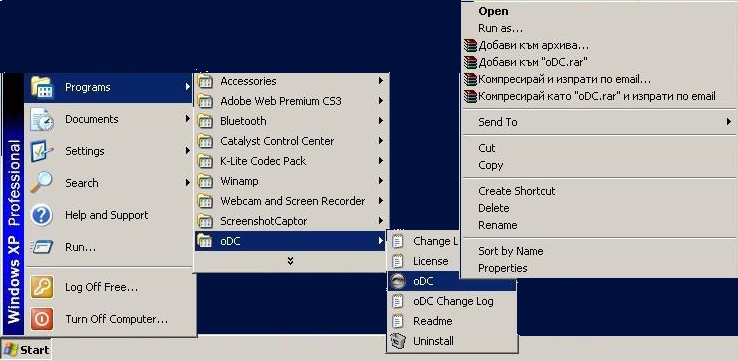Viewport: 738px width, 361px height.
Task: Click the License notepad icon
Action: coord(398,261)
